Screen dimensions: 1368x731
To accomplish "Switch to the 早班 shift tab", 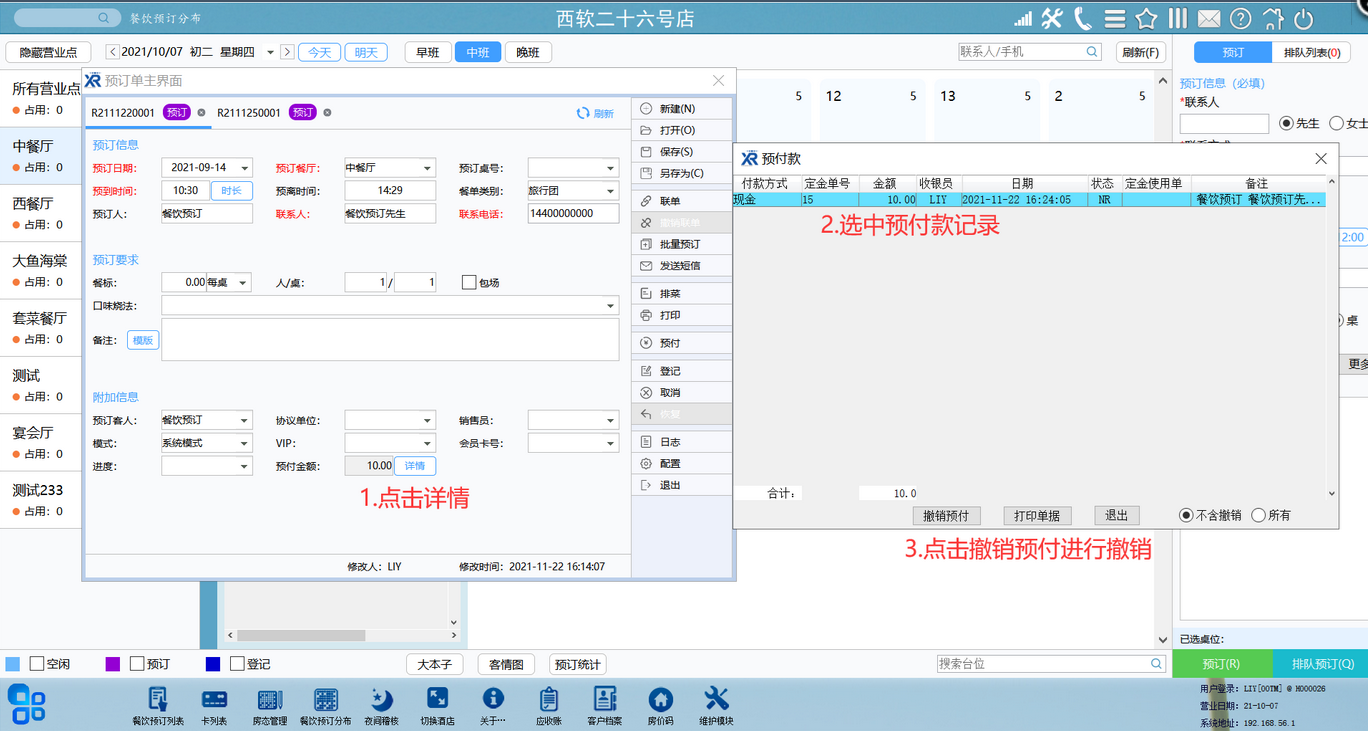I will [x=427, y=52].
